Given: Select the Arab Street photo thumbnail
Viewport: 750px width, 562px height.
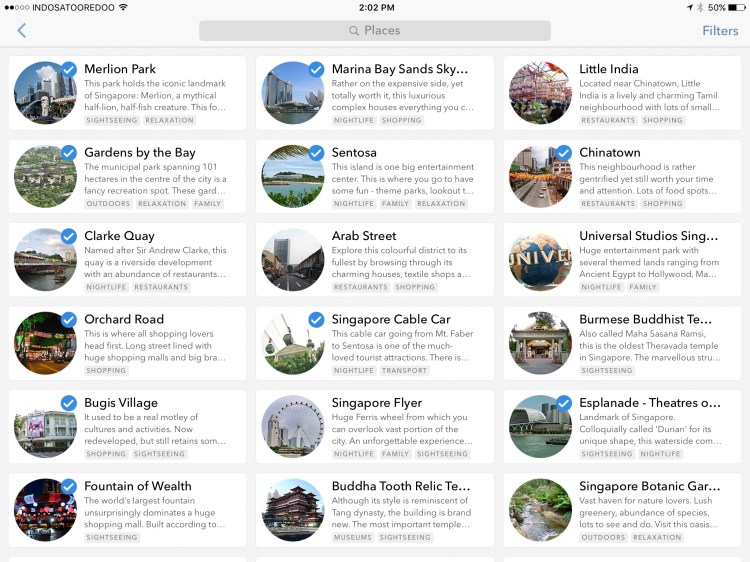Looking at the screenshot, I should [292, 259].
